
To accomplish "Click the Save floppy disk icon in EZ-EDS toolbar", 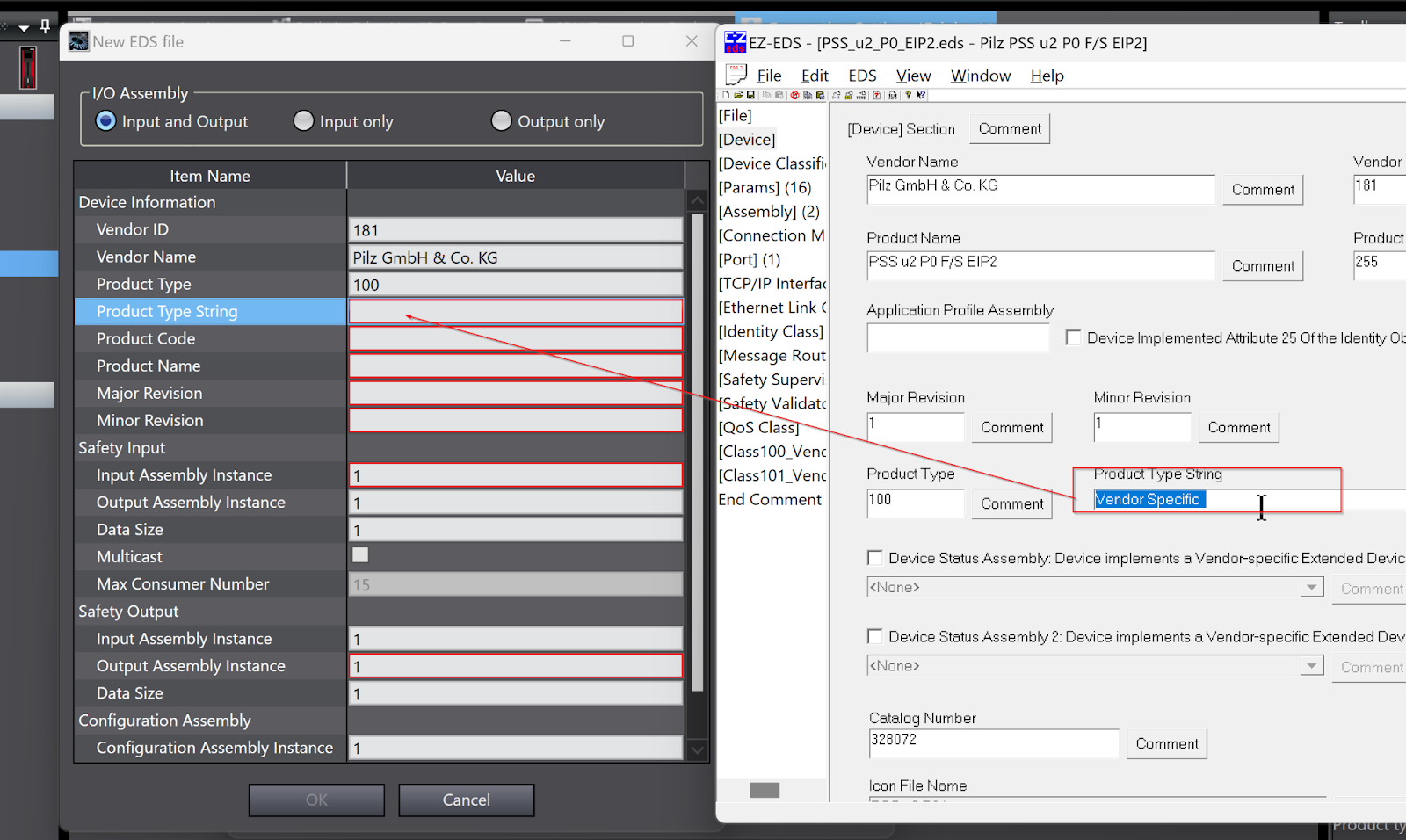I will tap(750, 95).
